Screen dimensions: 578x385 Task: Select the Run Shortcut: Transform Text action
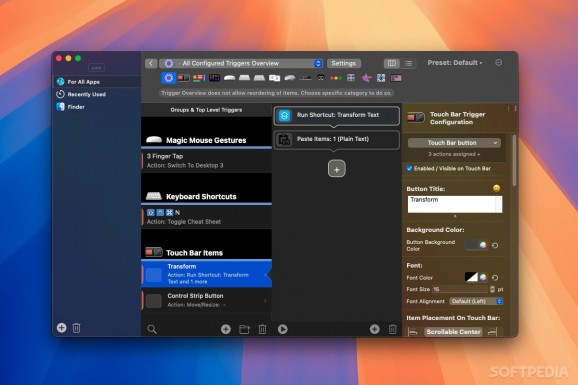click(x=337, y=115)
